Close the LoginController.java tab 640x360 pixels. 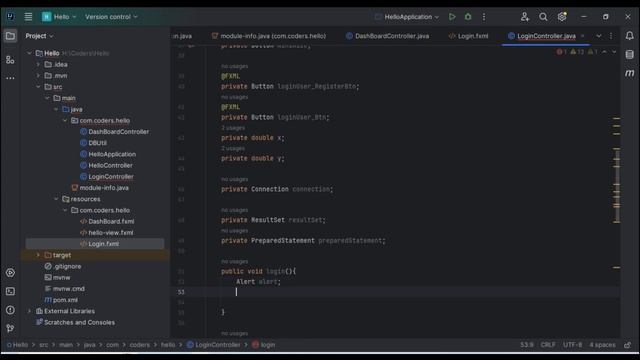pyautogui.click(x=582, y=36)
